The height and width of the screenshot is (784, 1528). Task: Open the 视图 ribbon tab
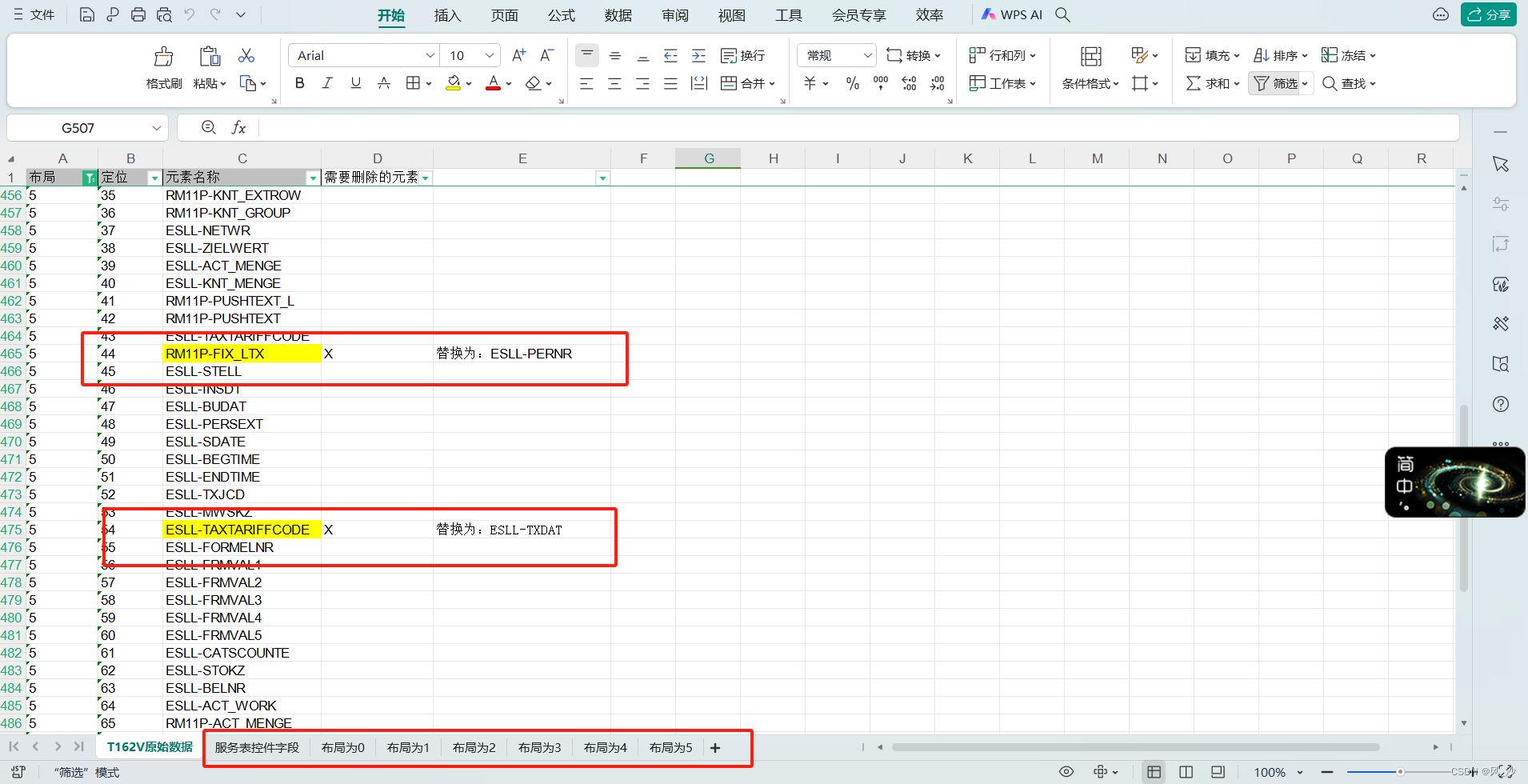point(732,15)
